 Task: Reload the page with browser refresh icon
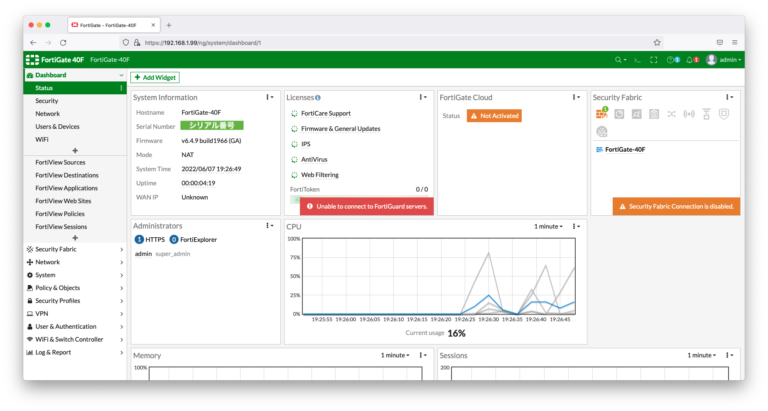coord(63,43)
